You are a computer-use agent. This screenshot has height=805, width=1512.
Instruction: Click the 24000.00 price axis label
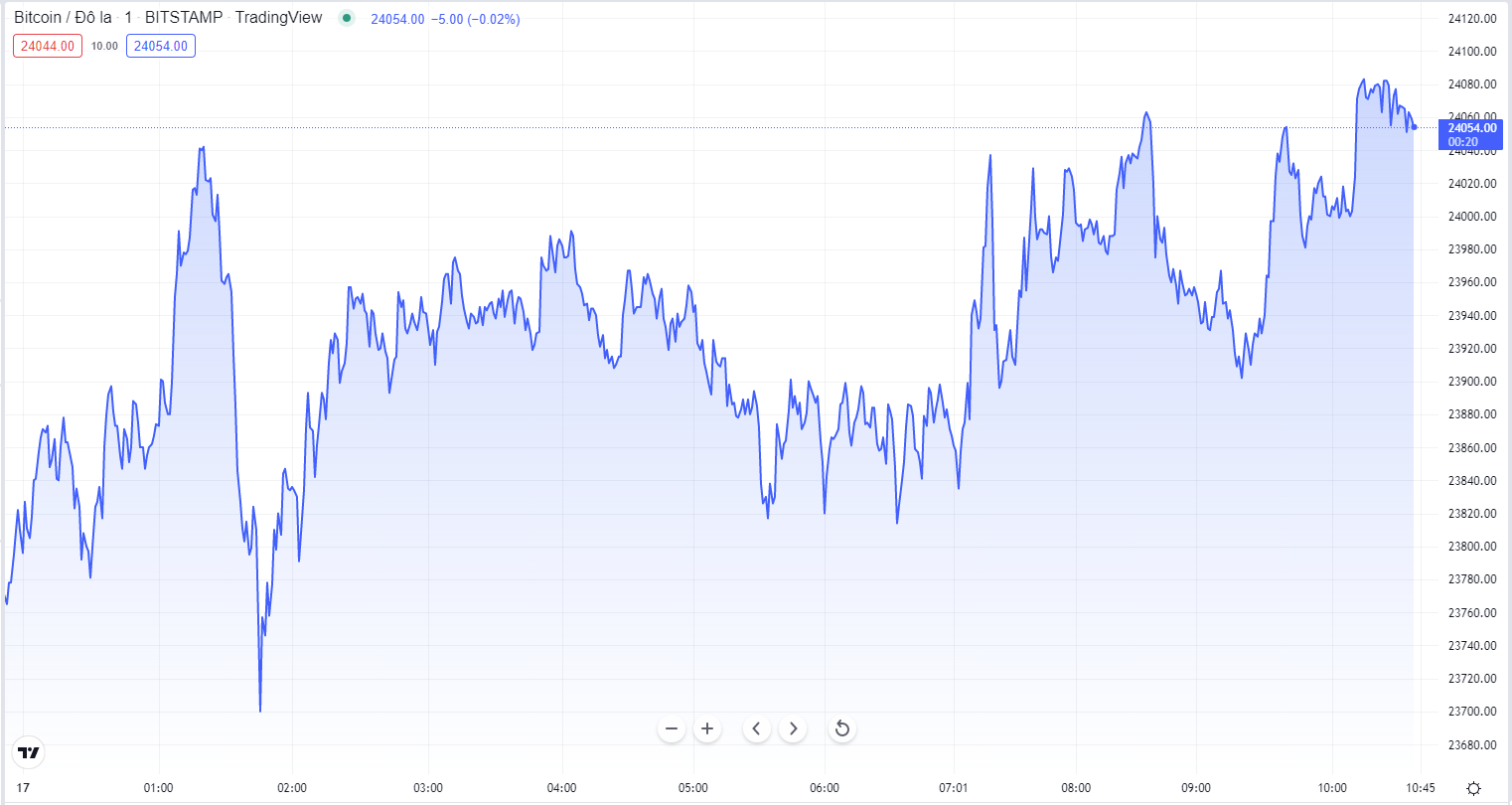coord(1472,217)
